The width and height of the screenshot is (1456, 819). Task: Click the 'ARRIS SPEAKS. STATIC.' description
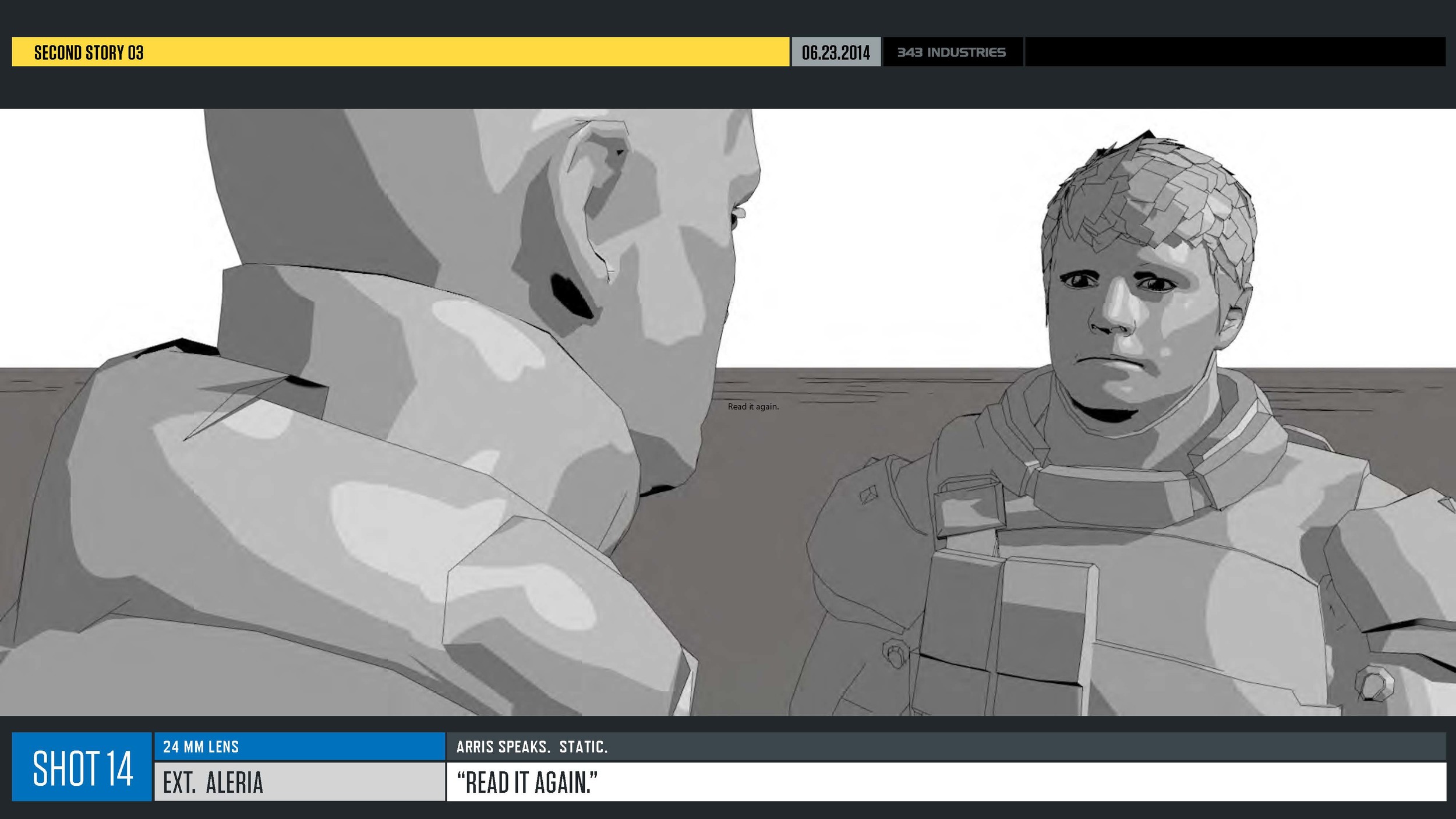pos(532,747)
